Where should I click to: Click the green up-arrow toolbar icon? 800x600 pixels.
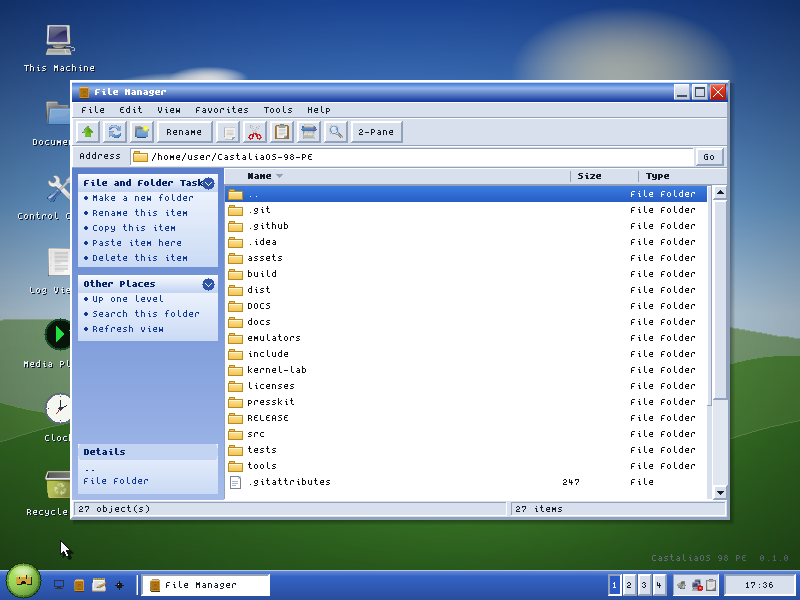[88, 132]
